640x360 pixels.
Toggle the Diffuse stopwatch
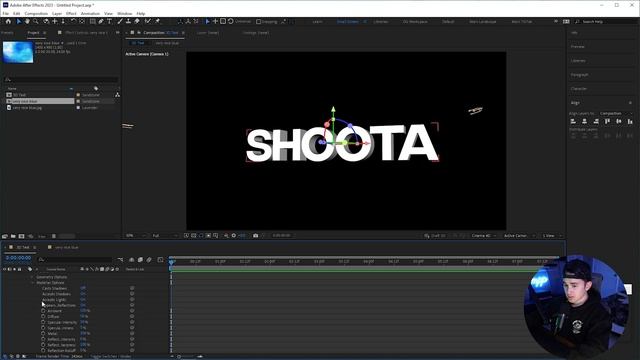[43, 316]
